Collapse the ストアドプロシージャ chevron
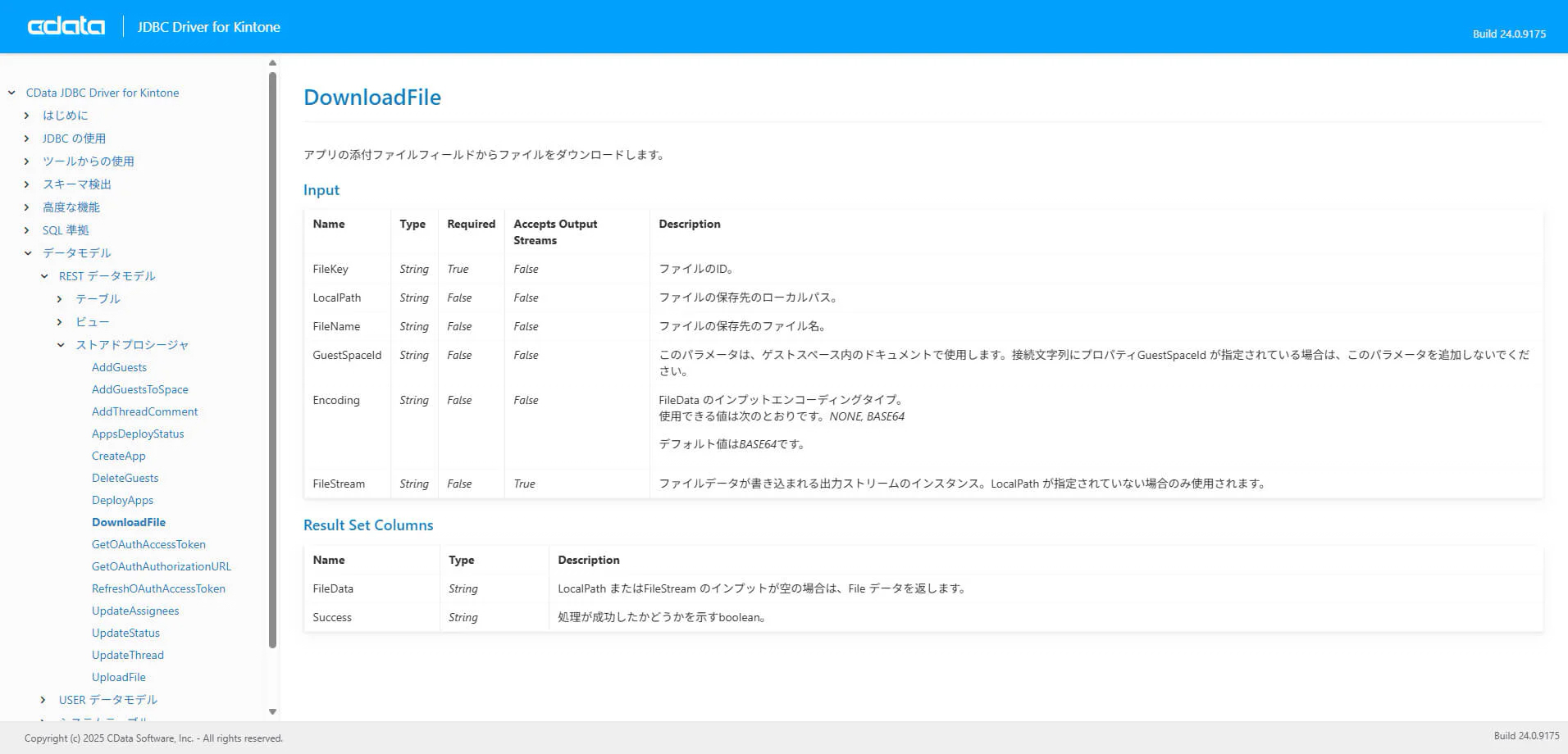Viewport: 1568px width, 754px height. (61, 345)
